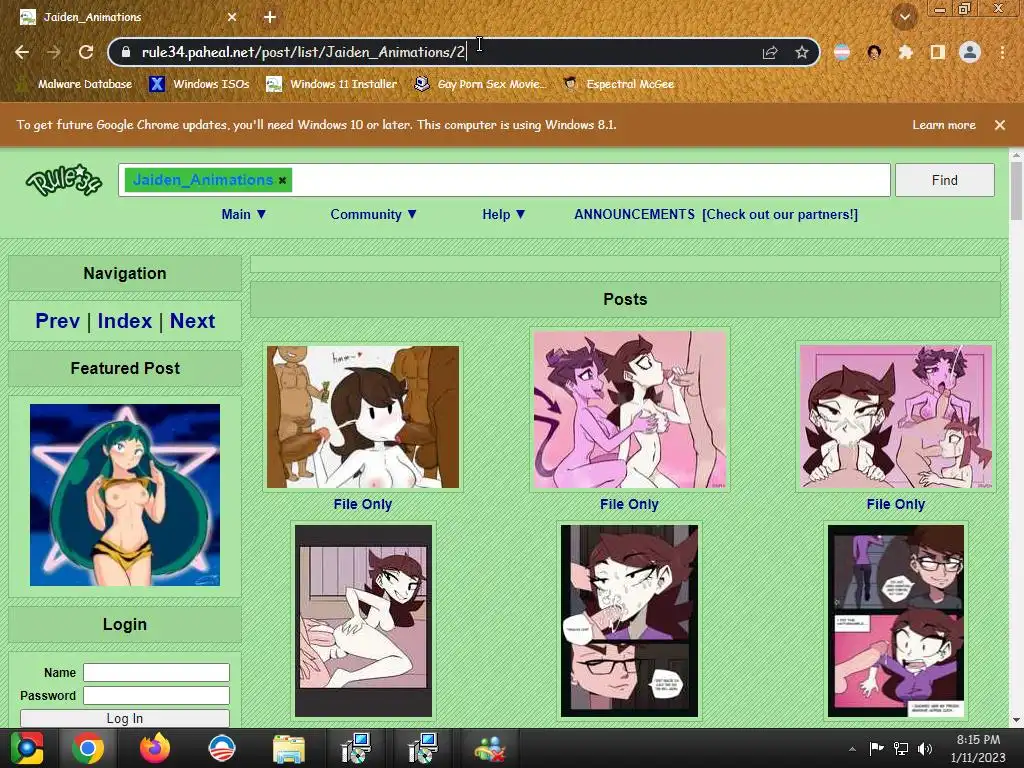Open a new browser tab
The image size is (1024, 768).
click(x=270, y=18)
